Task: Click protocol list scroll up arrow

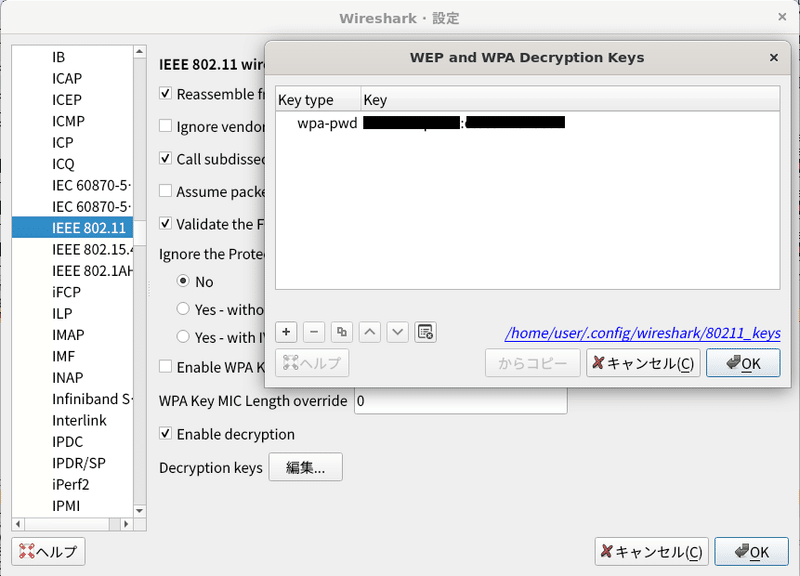Action: tap(139, 52)
